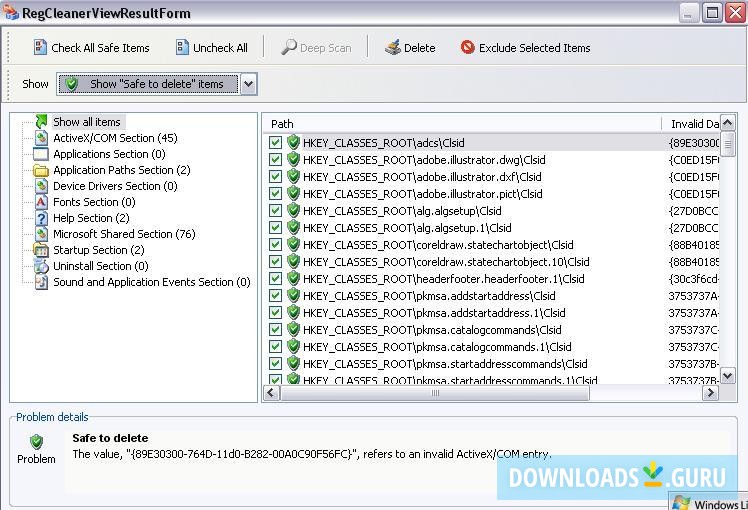The image size is (748, 510).
Task: Toggle the adobe.illustrator.dxf\Clsid checkbox
Action: point(275,177)
